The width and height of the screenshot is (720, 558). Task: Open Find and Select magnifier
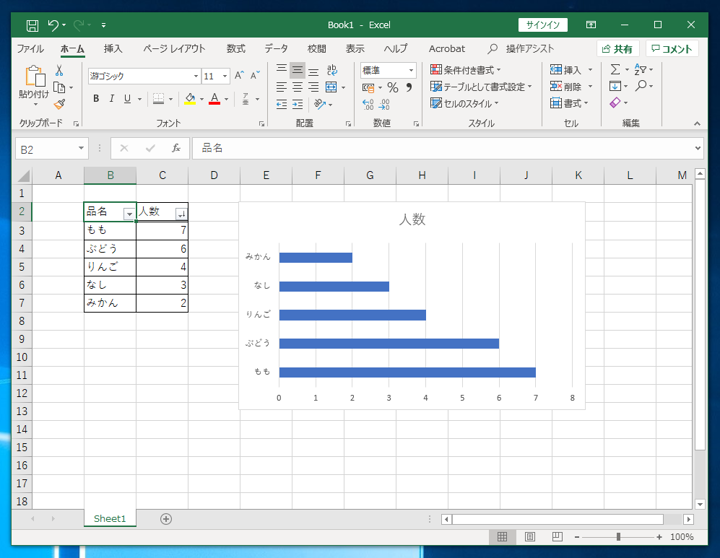[641, 86]
